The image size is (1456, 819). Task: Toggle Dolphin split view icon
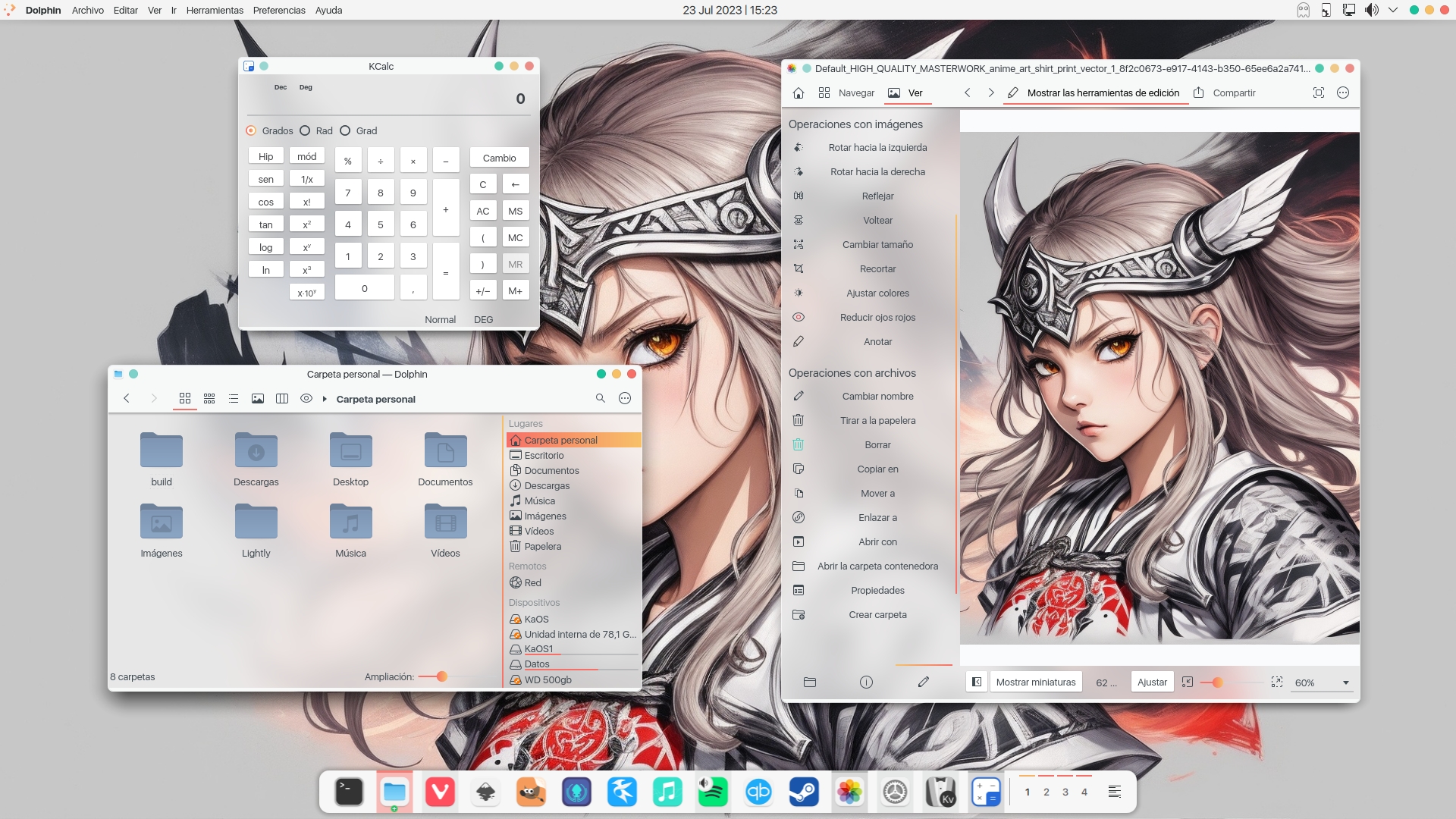click(x=282, y=398)
